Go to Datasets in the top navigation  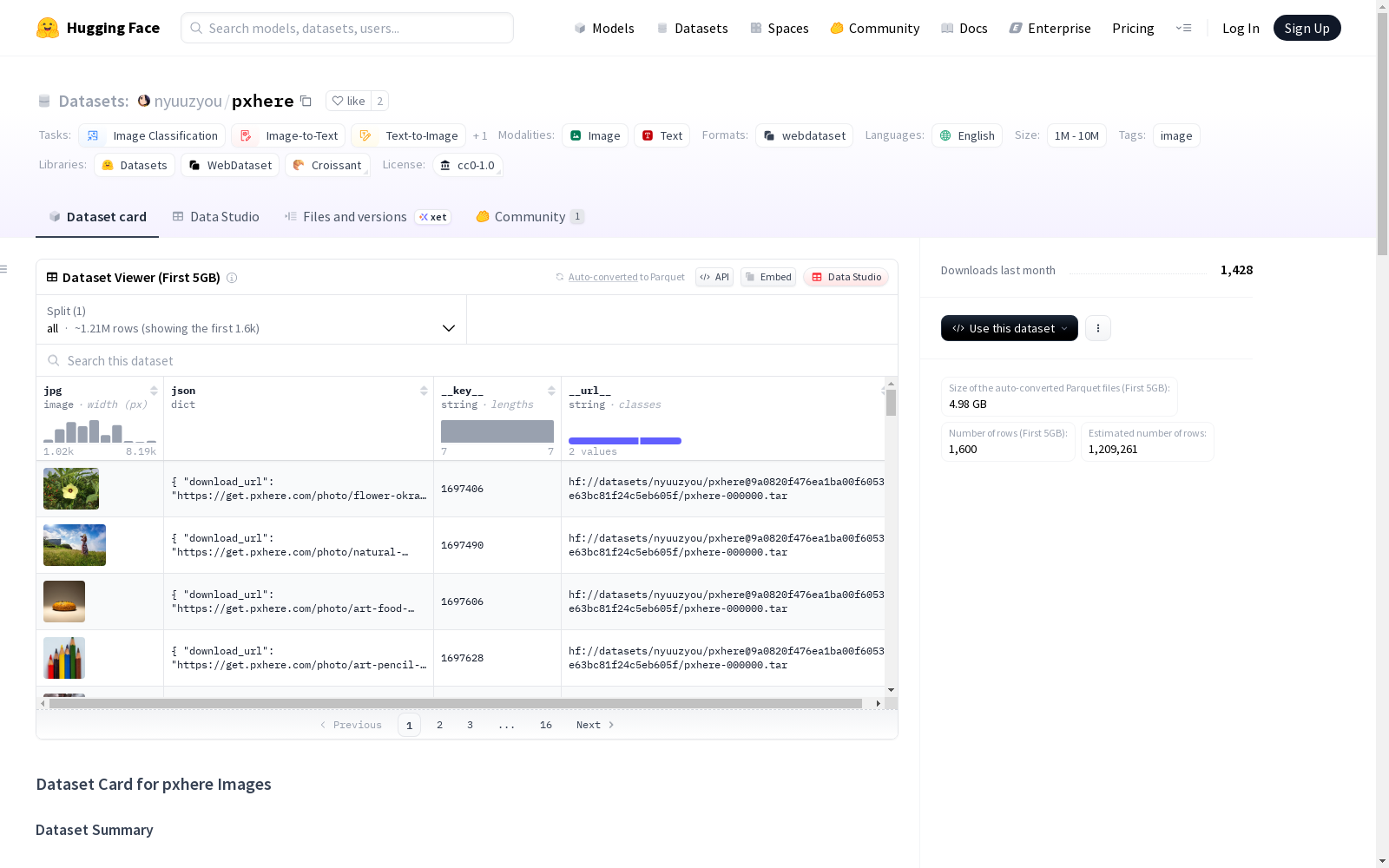point(692,28)
